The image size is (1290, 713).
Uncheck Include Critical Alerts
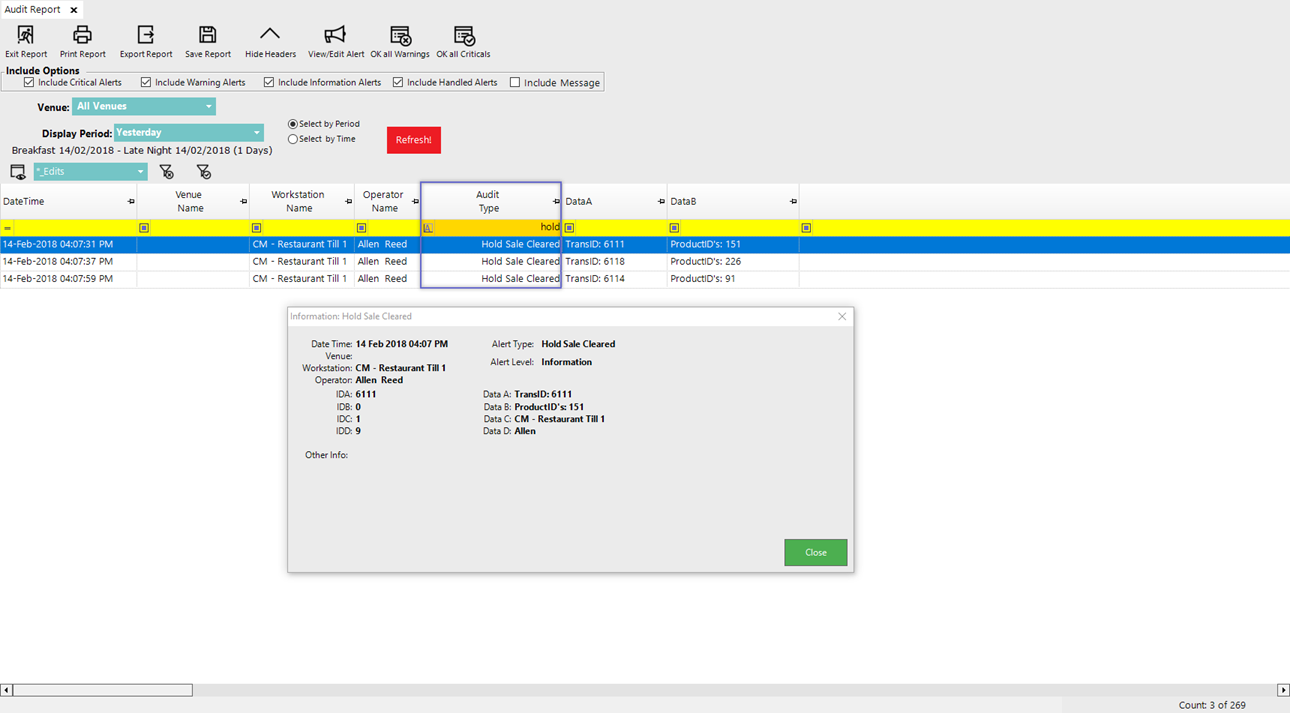point(29,83)
